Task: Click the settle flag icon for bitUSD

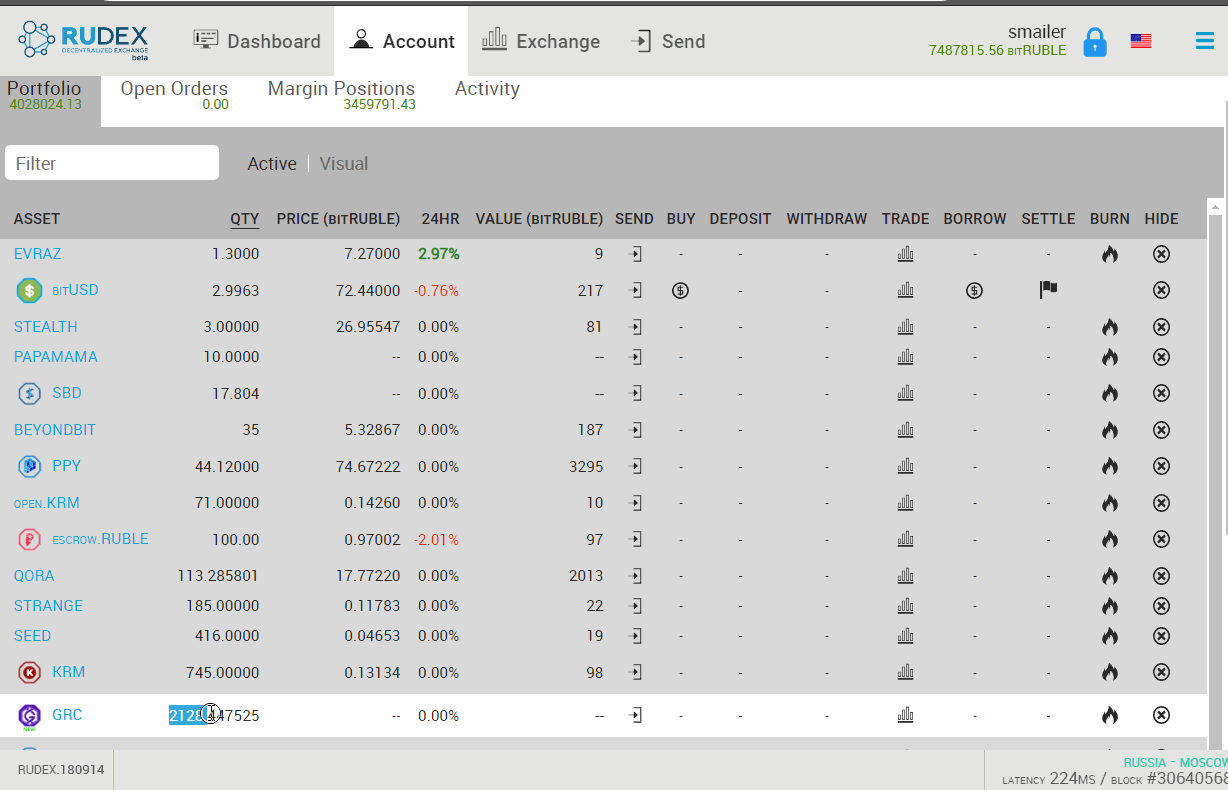Action: point(1048,290)
